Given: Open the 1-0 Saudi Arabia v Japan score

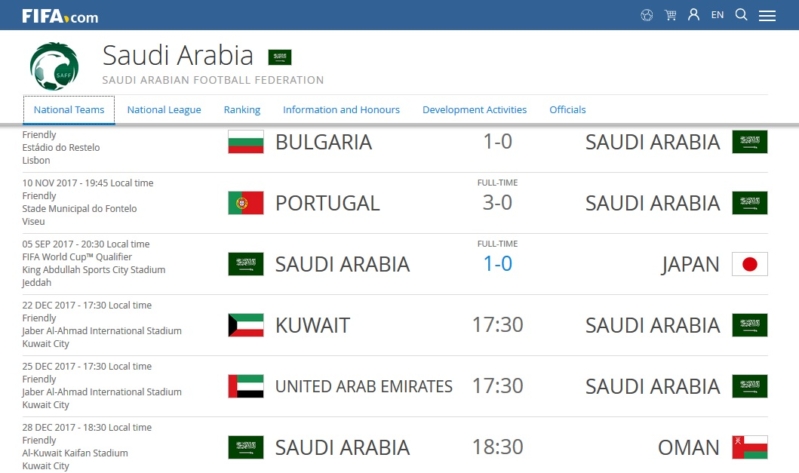Looking at the screenshot, I should point(497,264).
